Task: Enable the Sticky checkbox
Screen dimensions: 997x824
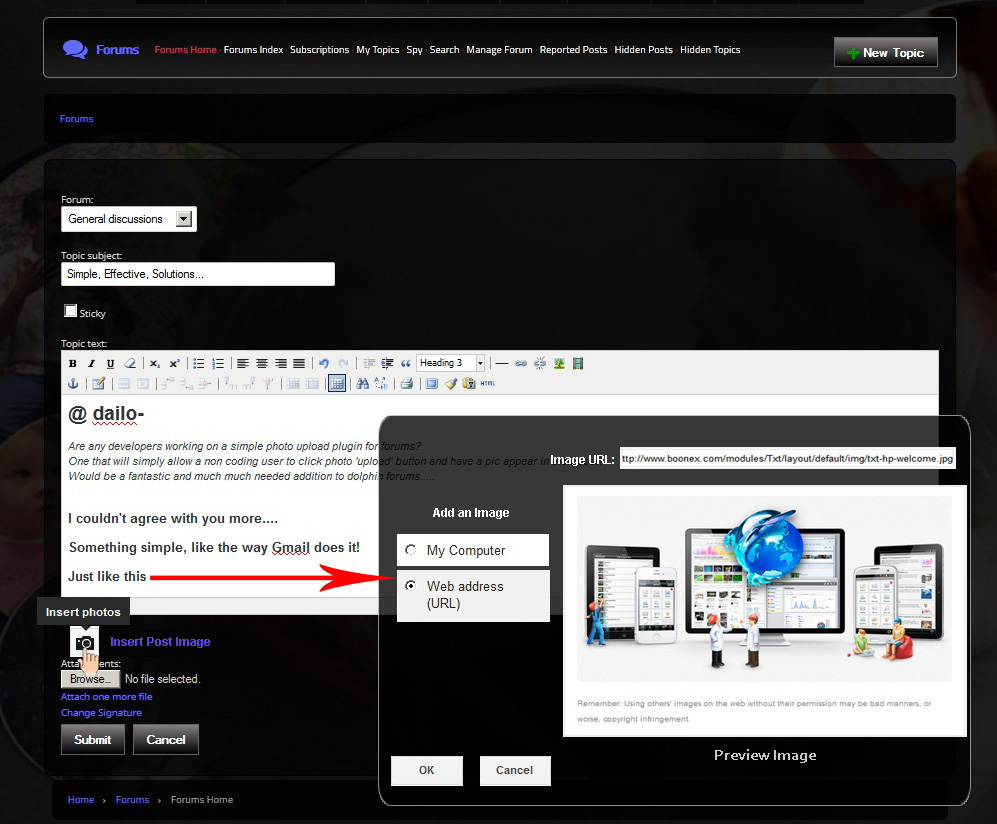Action: pyautogui.click(x=71, y=311)
